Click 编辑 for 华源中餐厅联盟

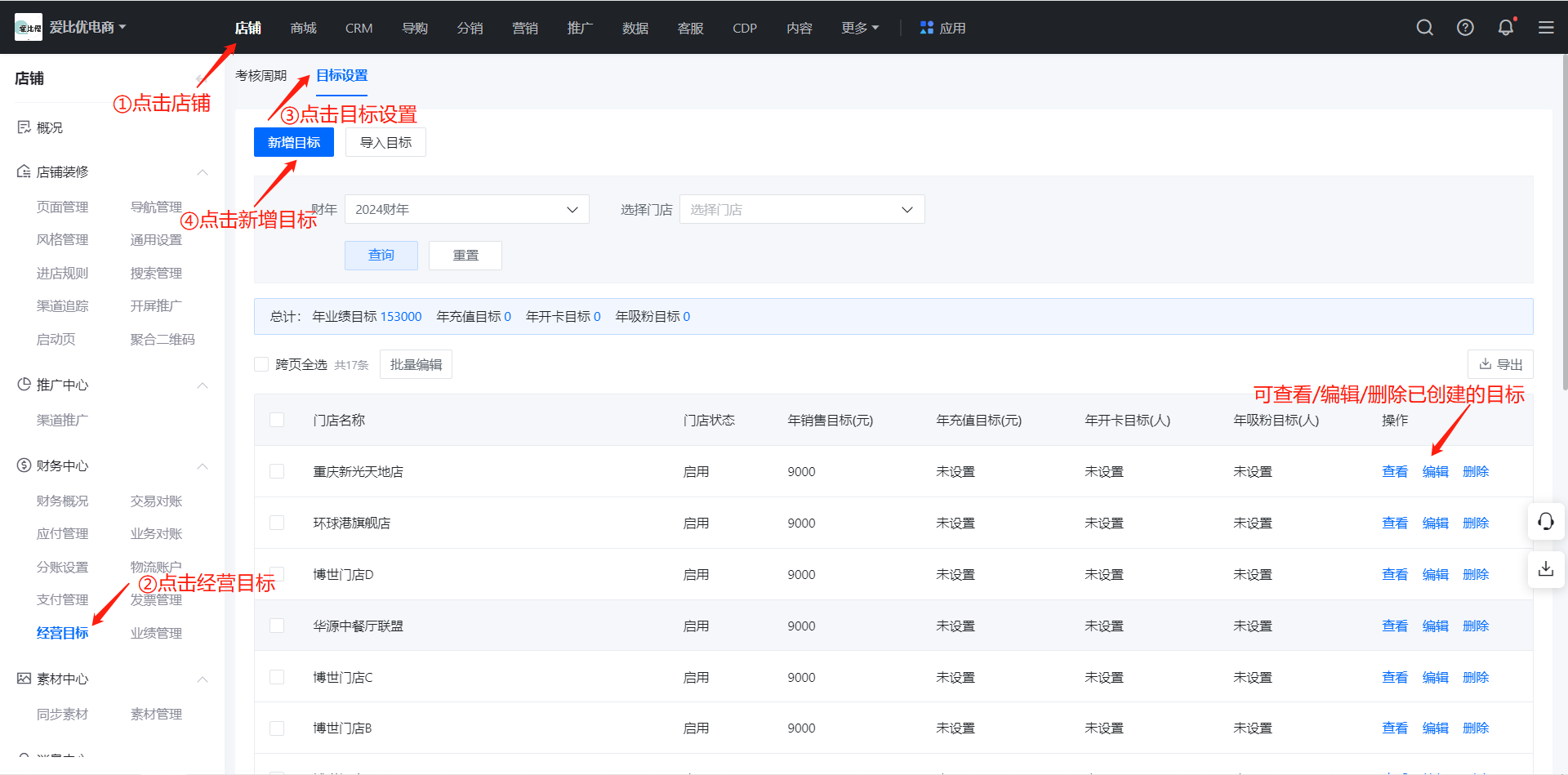1436,626
